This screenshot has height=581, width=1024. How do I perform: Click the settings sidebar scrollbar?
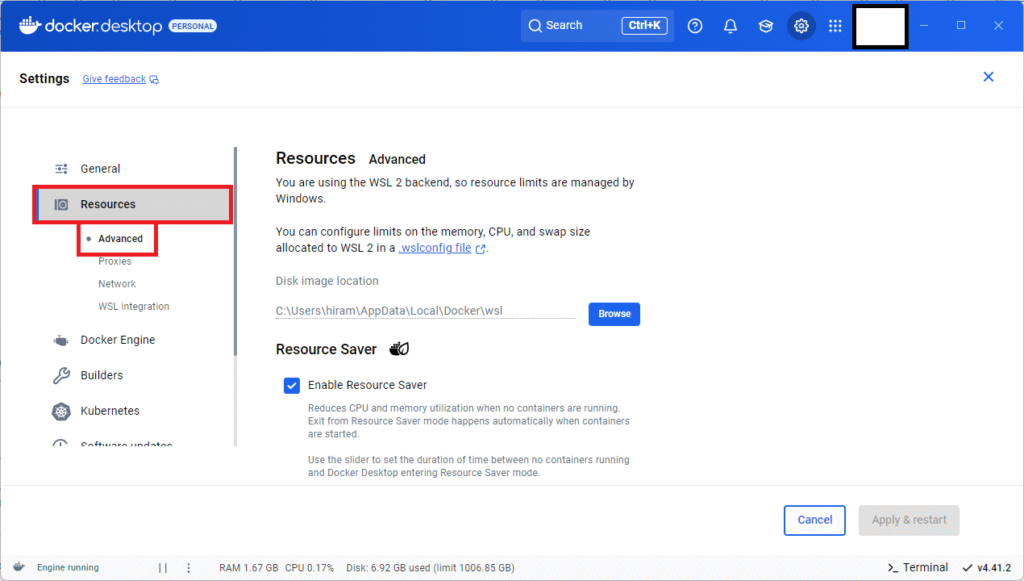point(235,251)
